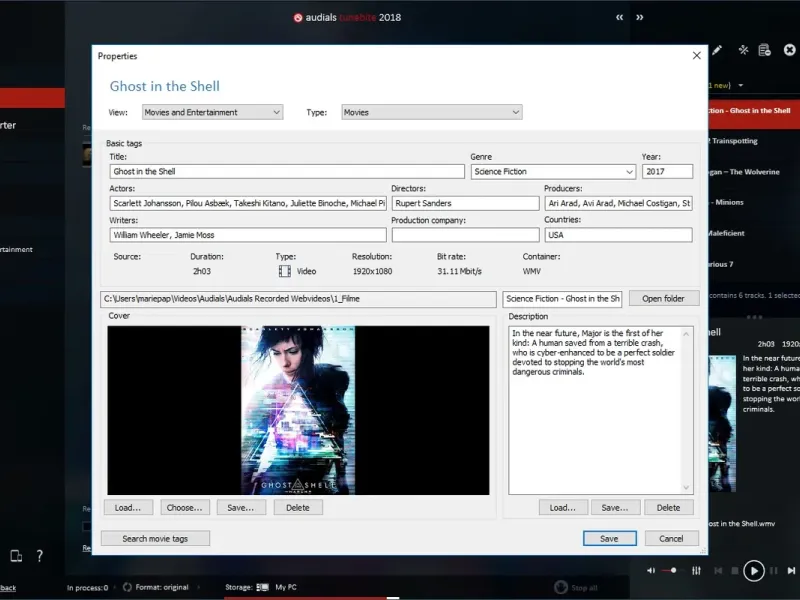Click the Search movie tags button

[155, 539]
